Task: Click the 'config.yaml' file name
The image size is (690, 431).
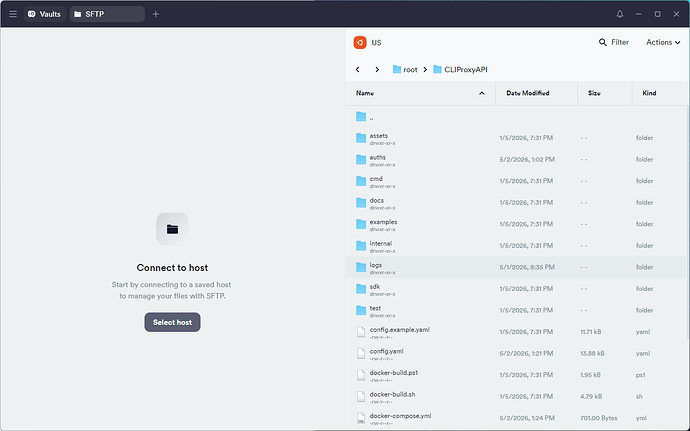Action: click(x=386, y=351)
